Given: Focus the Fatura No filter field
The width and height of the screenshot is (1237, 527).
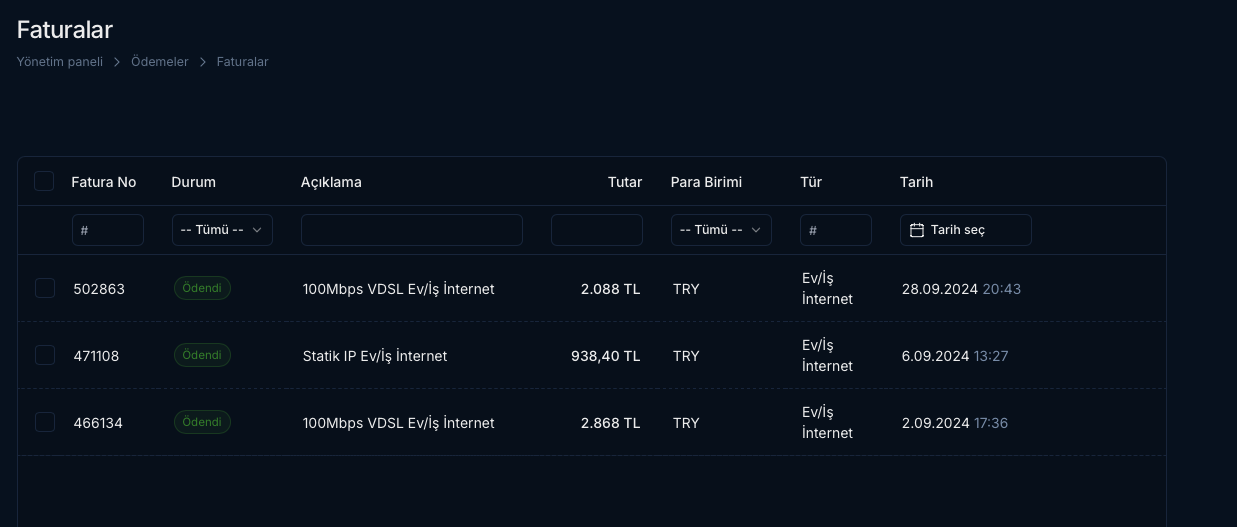Looking at the screenshot, I should coord(108,230).
